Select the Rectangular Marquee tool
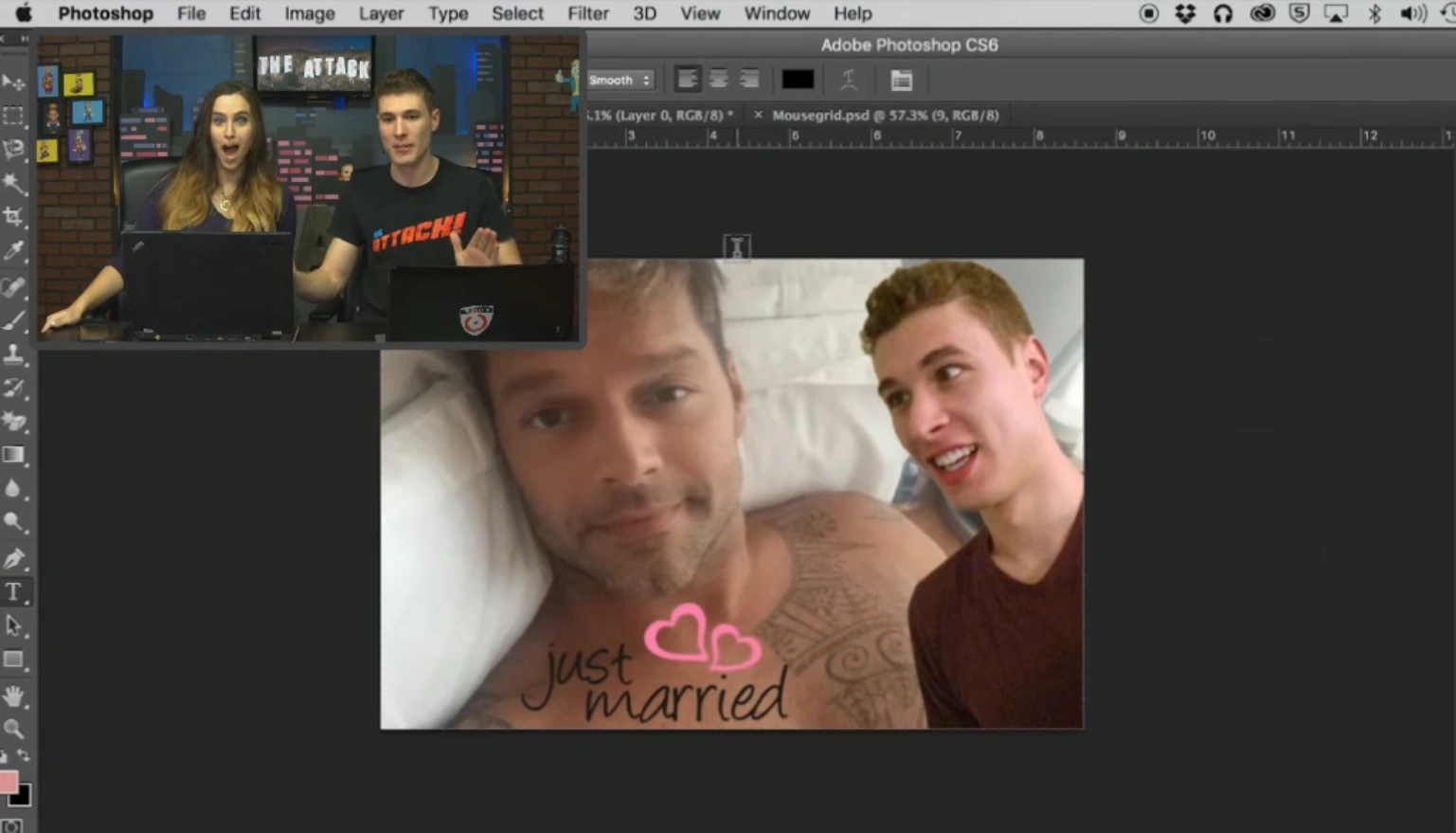 click(13, 116)
